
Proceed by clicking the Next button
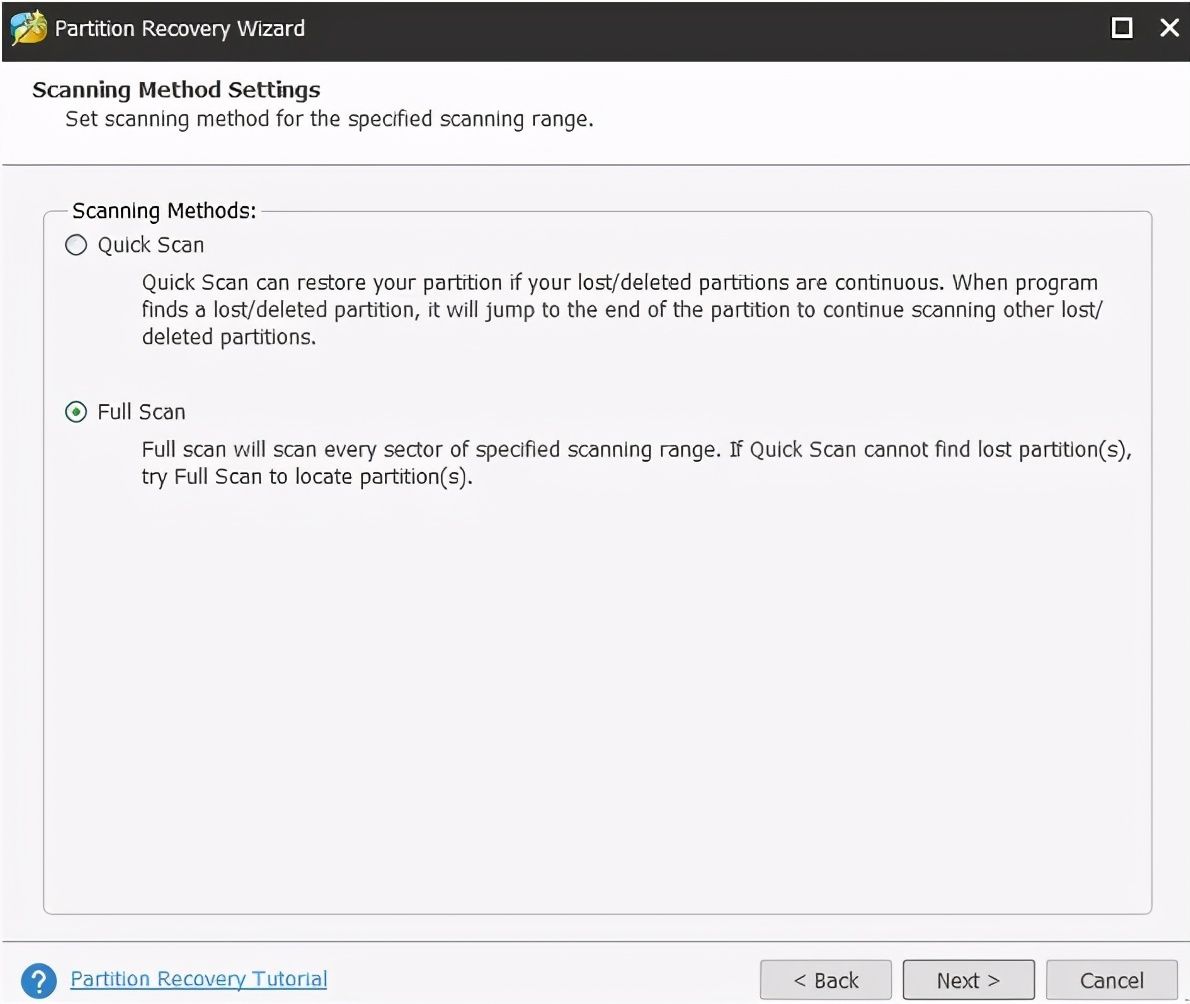(968, 980)
